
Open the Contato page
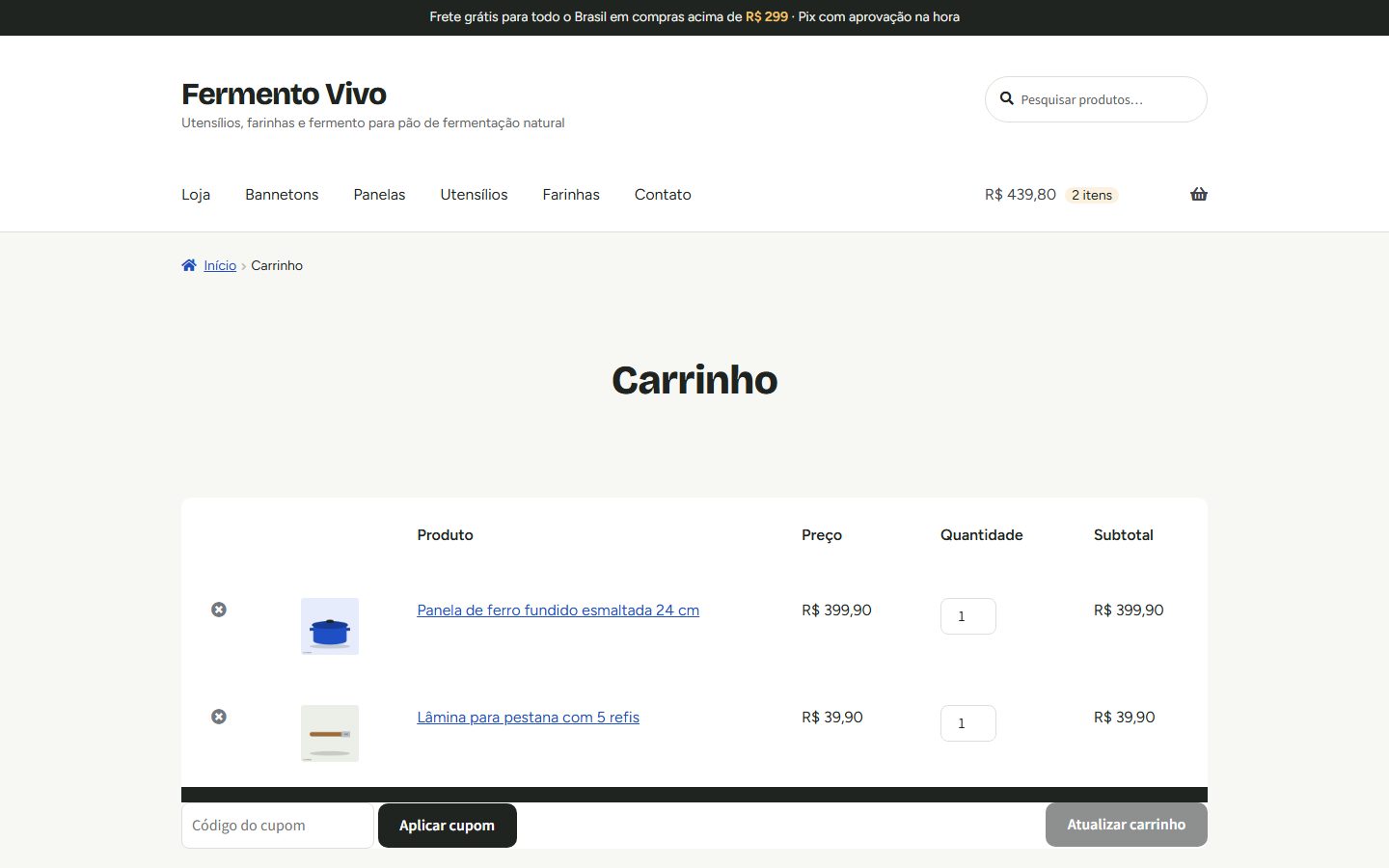point(663,194)
